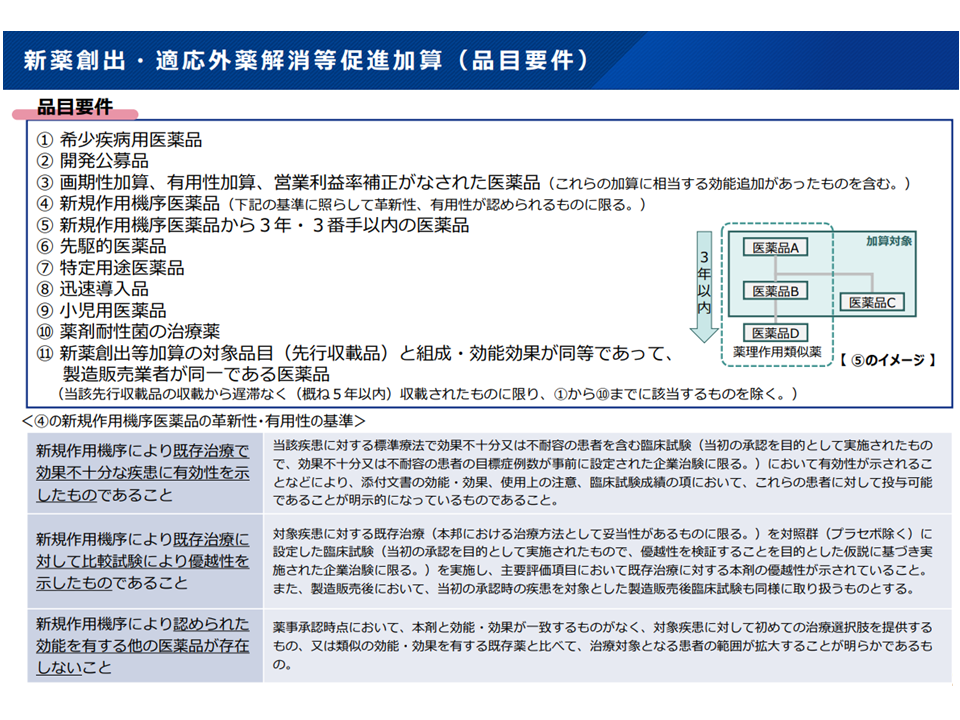Select list item ⑦ 特定用途医薬品
Image resolution: width=960 pixels, height=720 pixels.
coord(110,268)
